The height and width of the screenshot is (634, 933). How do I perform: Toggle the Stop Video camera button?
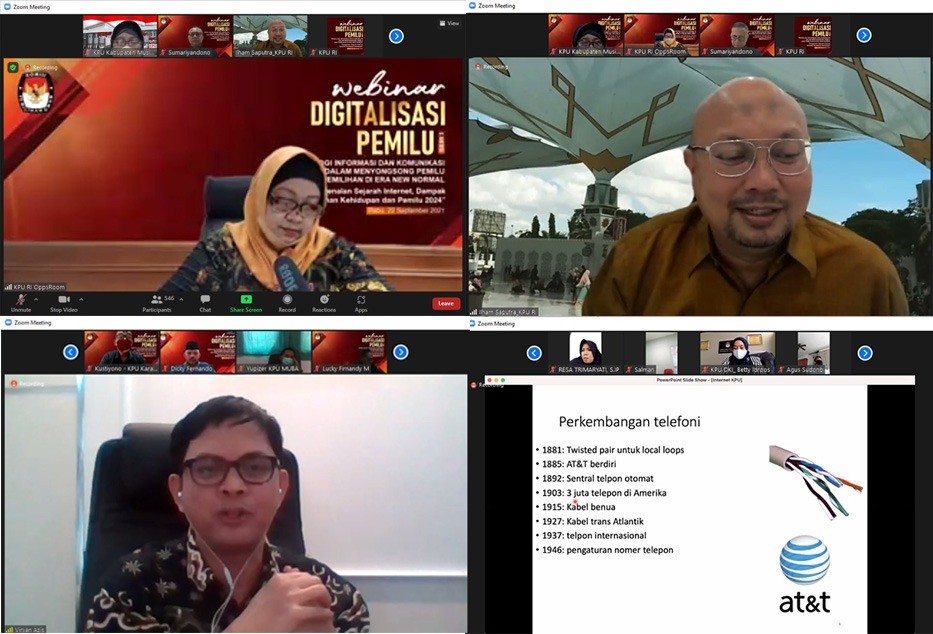click(63, 300)
